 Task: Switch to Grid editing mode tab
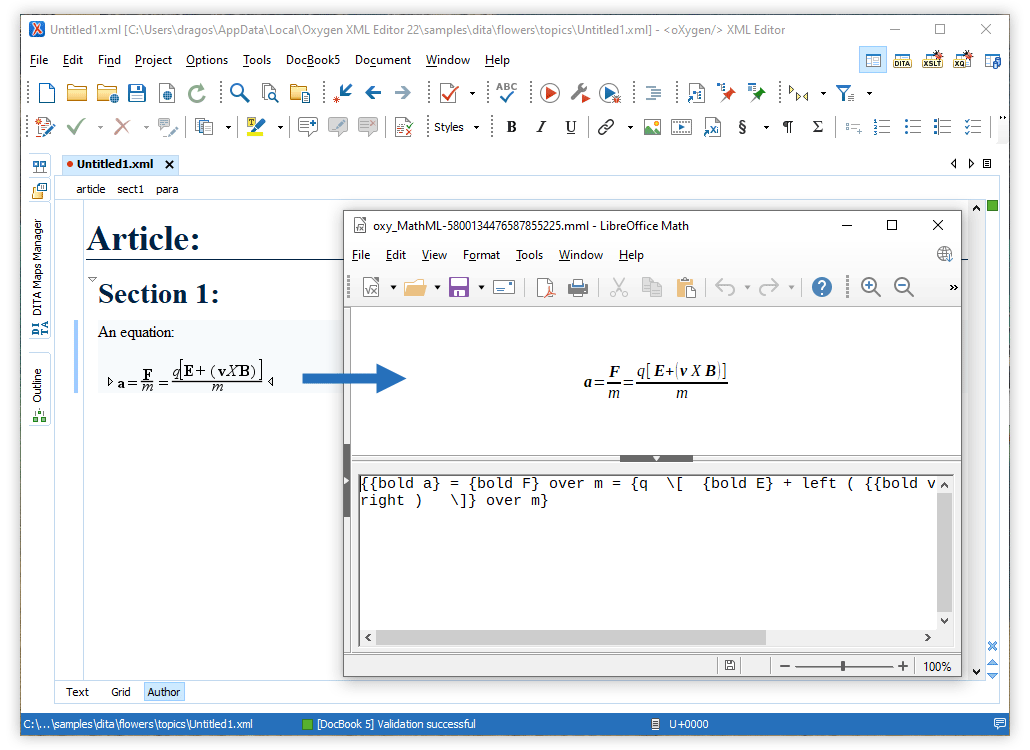click(x=121, y=692)
